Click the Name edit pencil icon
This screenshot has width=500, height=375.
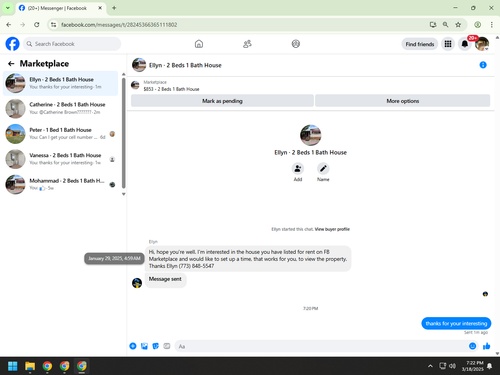[x=323, y=169]
